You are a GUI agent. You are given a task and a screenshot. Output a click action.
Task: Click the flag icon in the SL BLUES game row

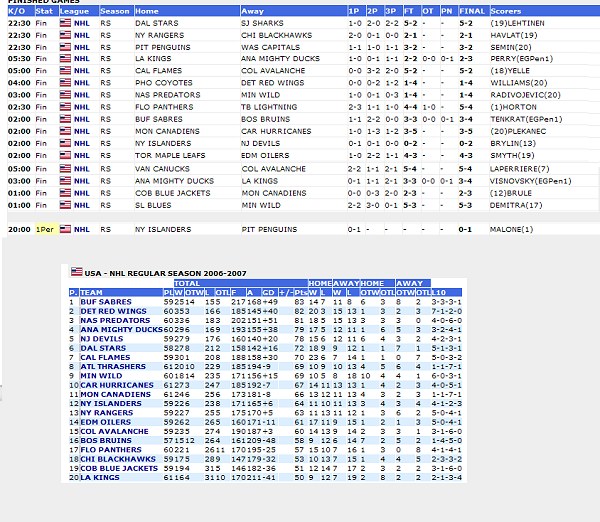(x=66, y=204)
